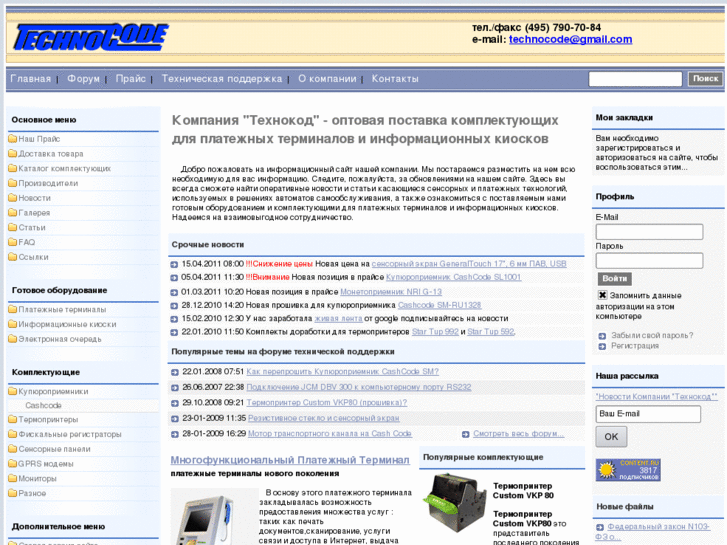Click folder icon beside Фискальные регистраторы

coord(13,434)
